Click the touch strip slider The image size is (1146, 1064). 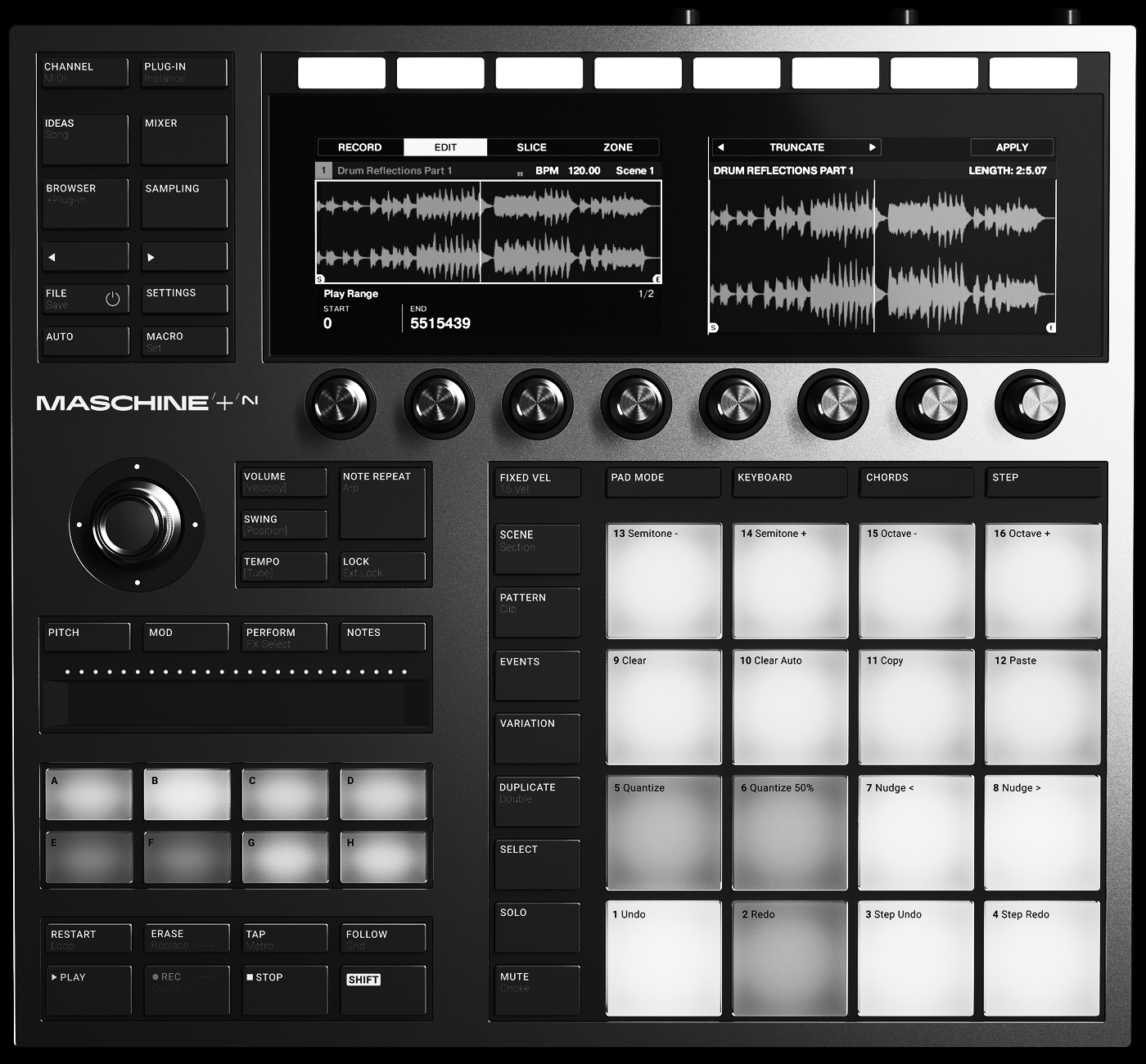236,703
